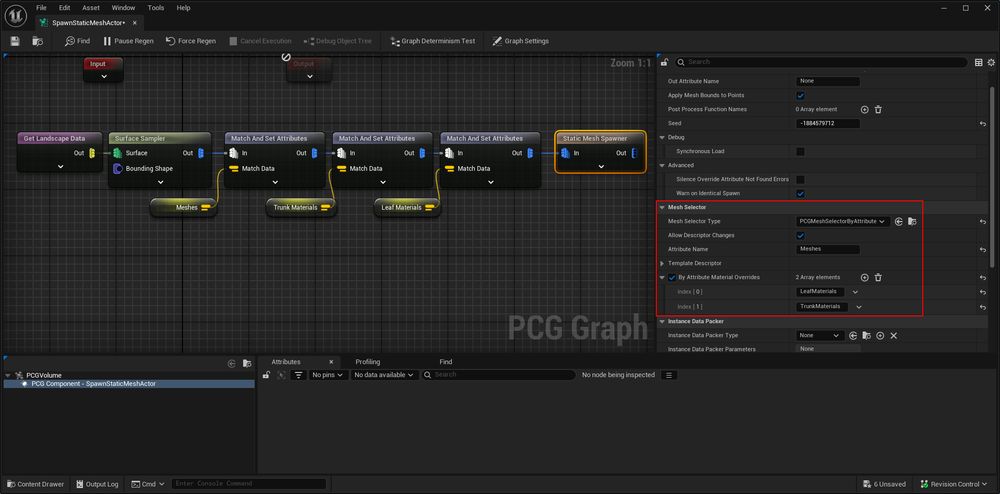Open the File menu

[x=41, y=8]
